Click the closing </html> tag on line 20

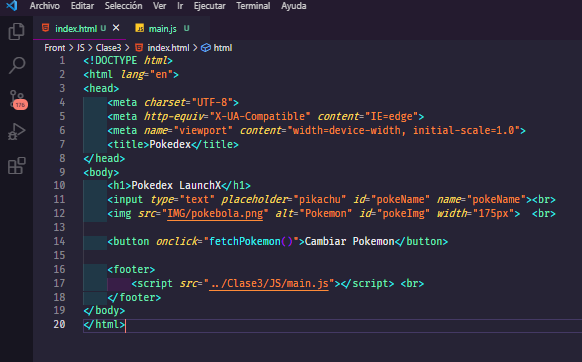(104, 325)
